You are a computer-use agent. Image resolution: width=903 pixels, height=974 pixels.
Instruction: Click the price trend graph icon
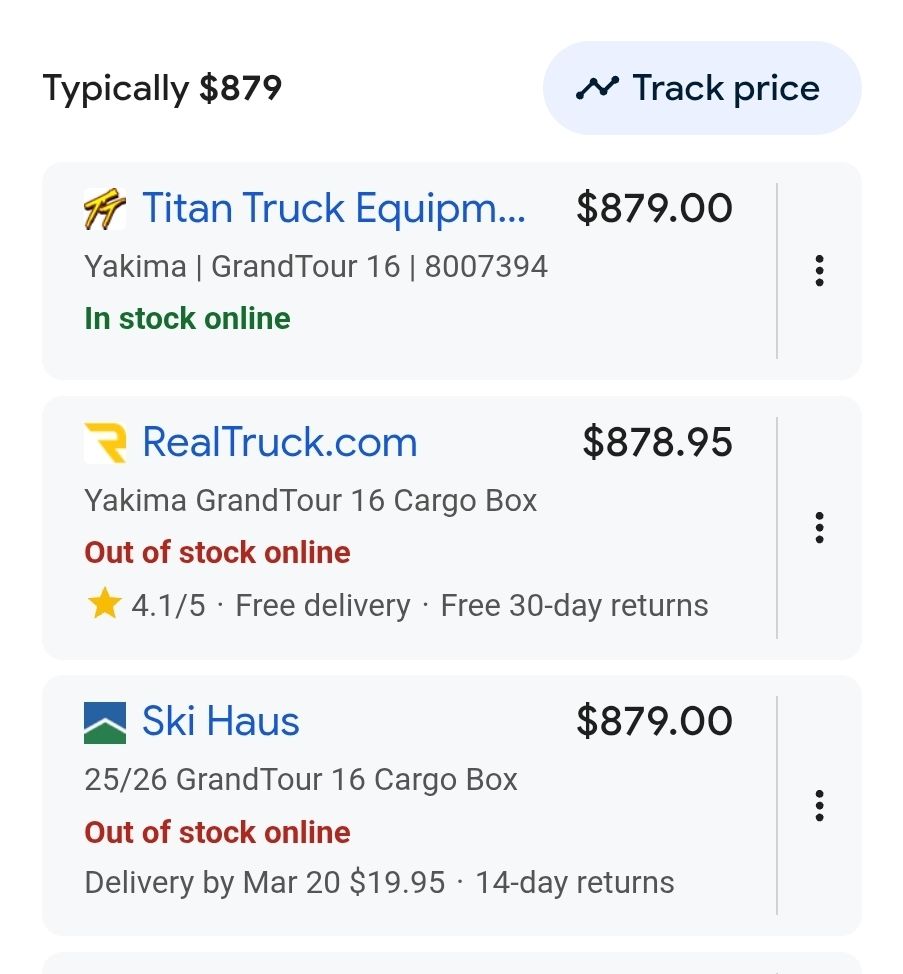597,88
